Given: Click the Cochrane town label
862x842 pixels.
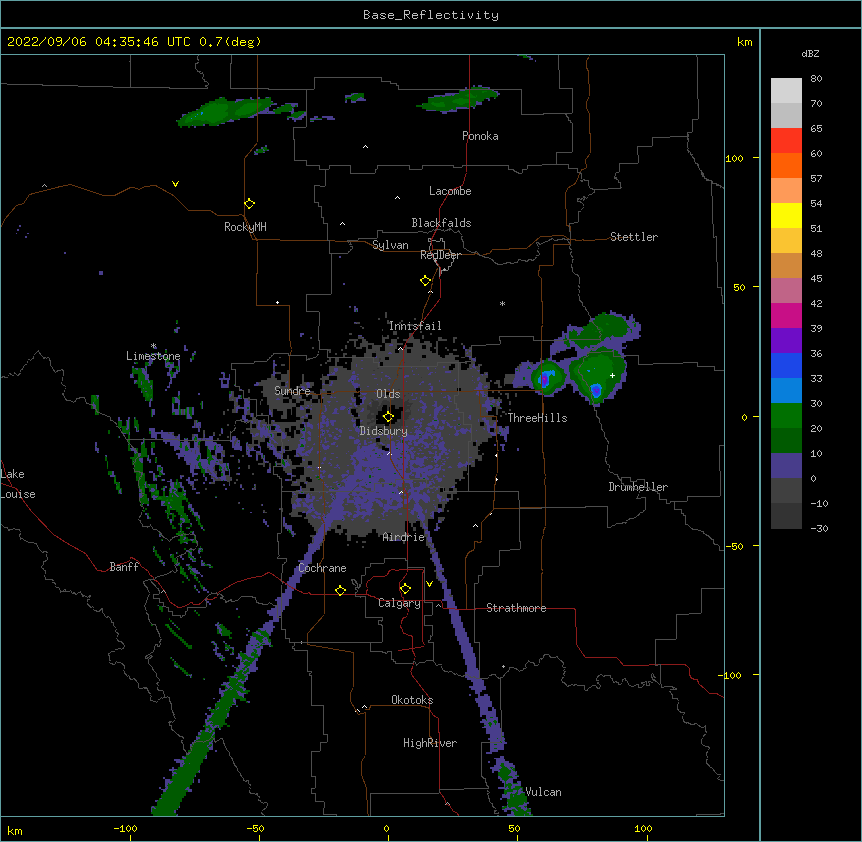Looking at the screenshot, I should [322, 568].
